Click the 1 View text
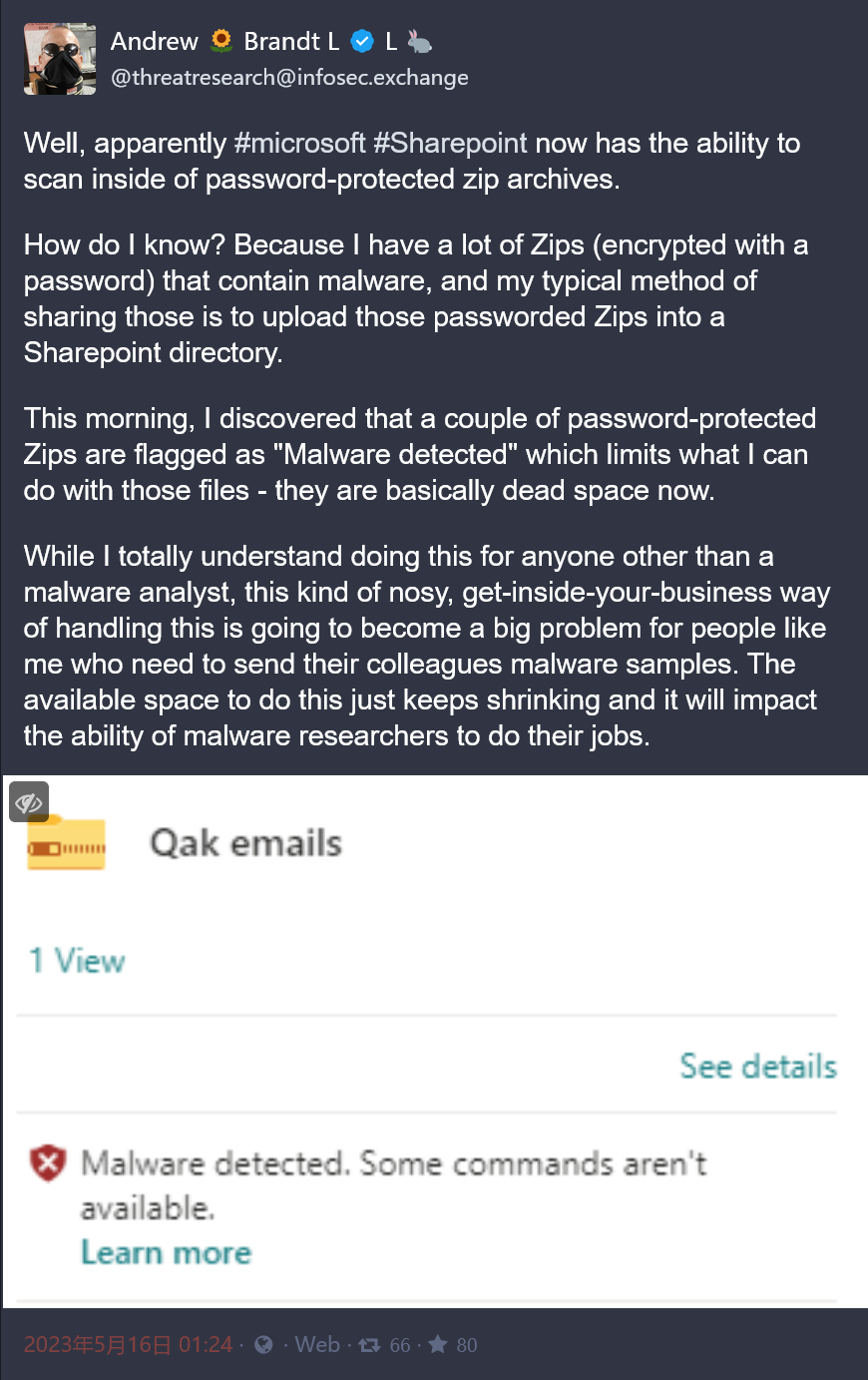The image size is (868, 1380). click(77, 961)
